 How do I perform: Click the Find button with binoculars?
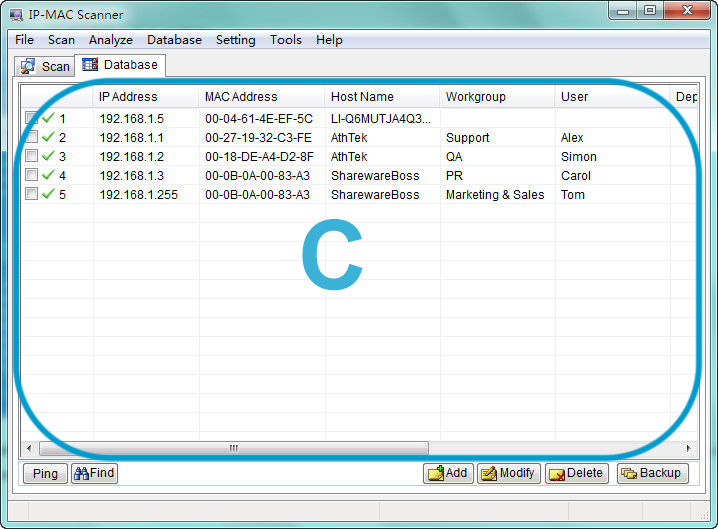tap(94, 473)
